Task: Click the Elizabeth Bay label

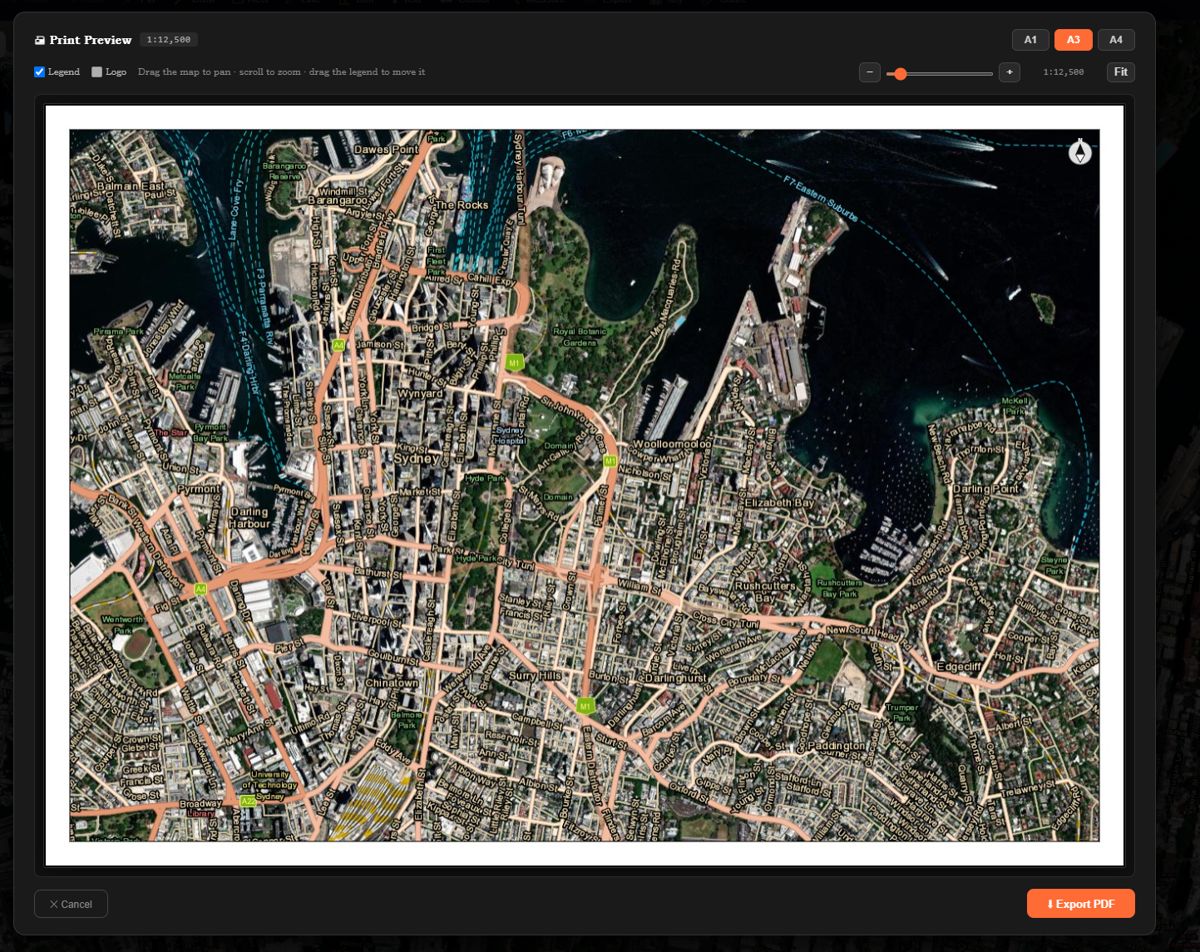Action: point(780,503)
